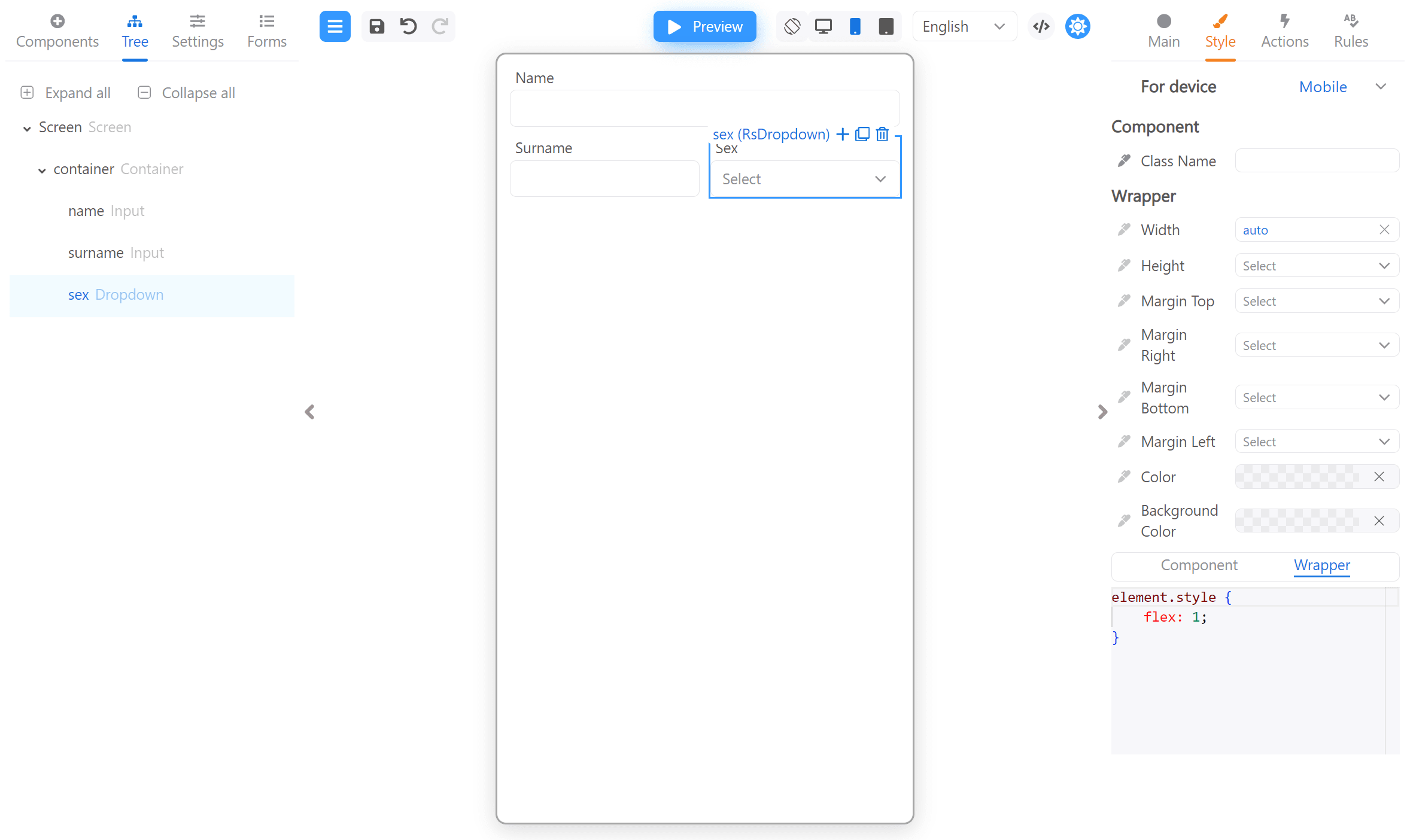Viewport: 1410px width, 840px height.
Task: Switch preview to mobile portrait view
Action: [855, 26]
